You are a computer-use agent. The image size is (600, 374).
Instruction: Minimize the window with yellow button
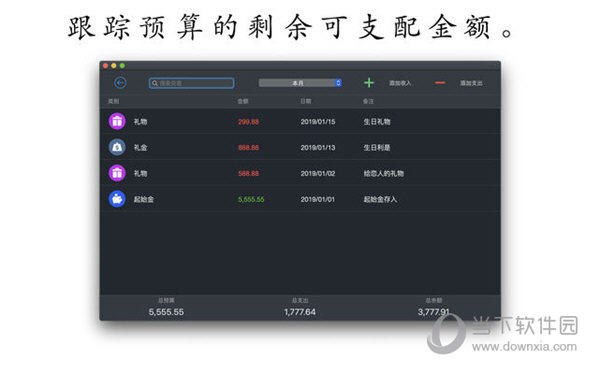coord(114,66)
